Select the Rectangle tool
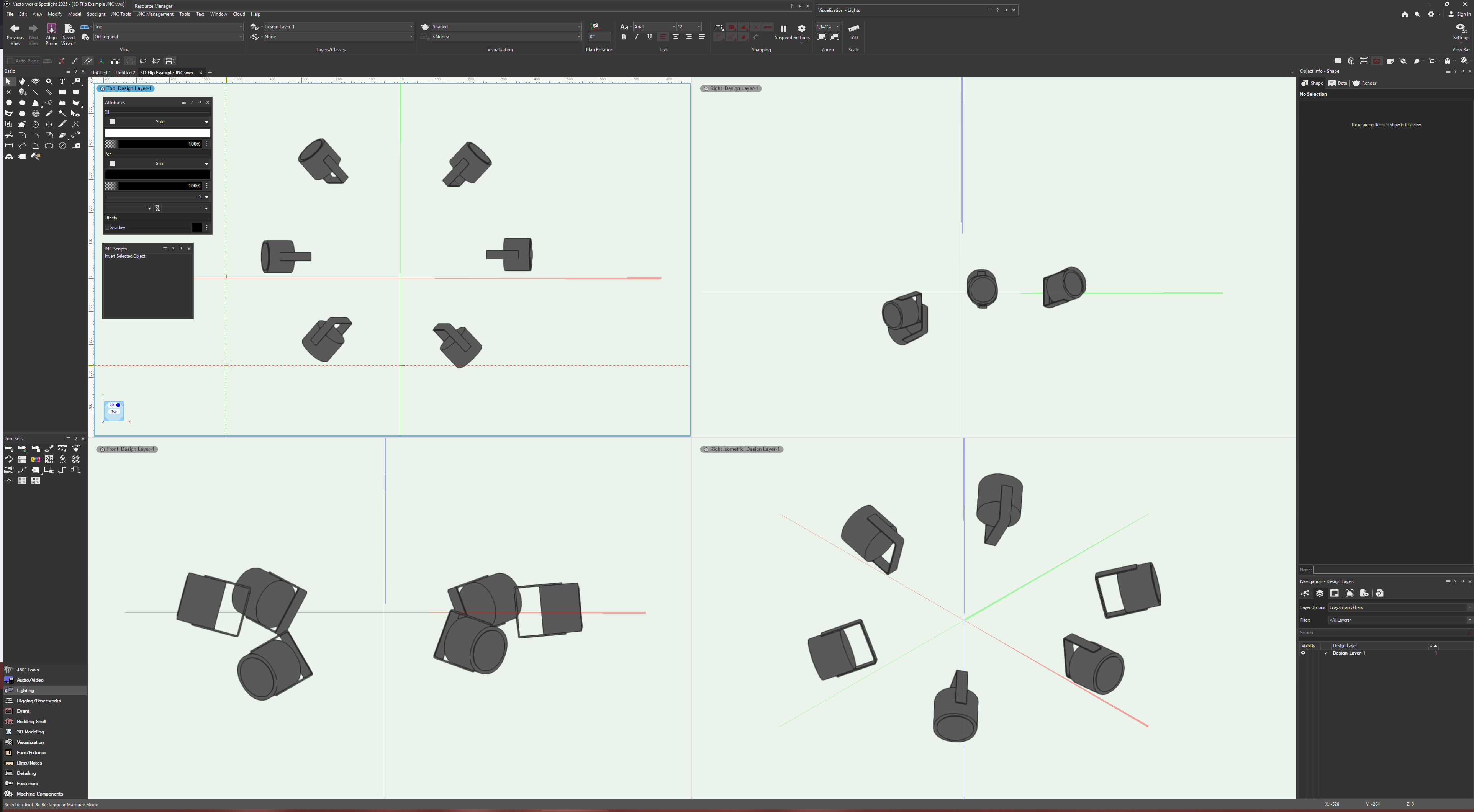Viewport: 1474px width, 812px height. coord(62,92)
